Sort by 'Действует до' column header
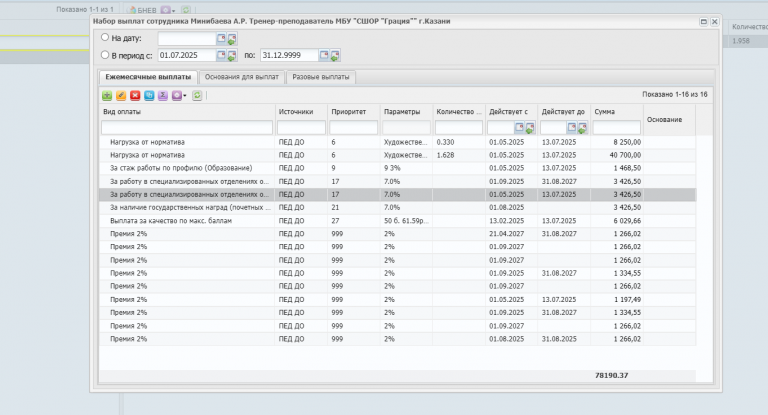The image size is (768, 415). tap(564, 112)
